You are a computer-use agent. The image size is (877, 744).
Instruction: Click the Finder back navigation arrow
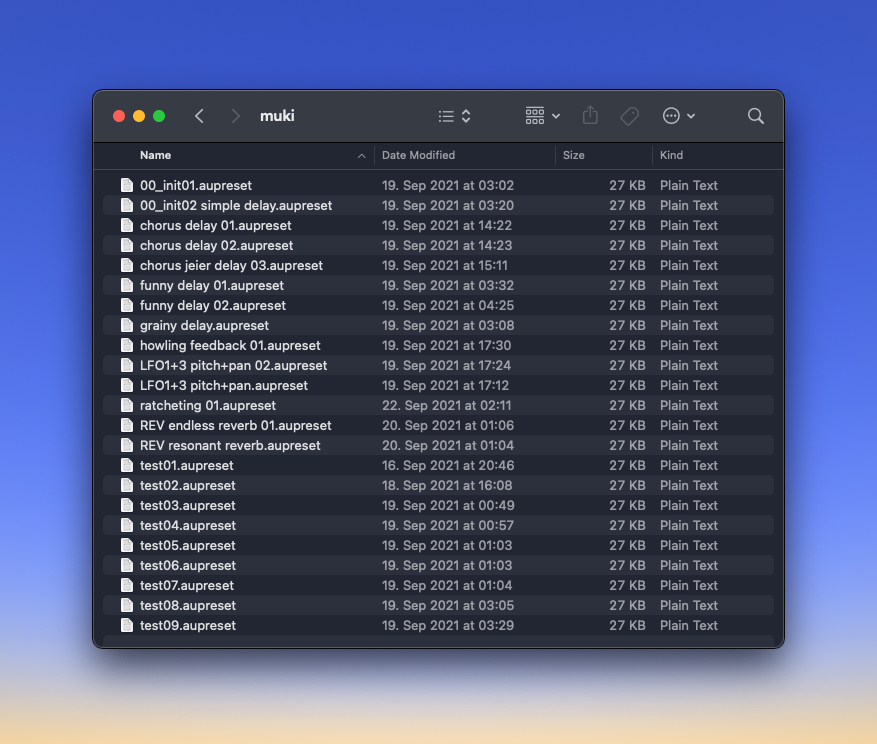(x=199, y=116)
